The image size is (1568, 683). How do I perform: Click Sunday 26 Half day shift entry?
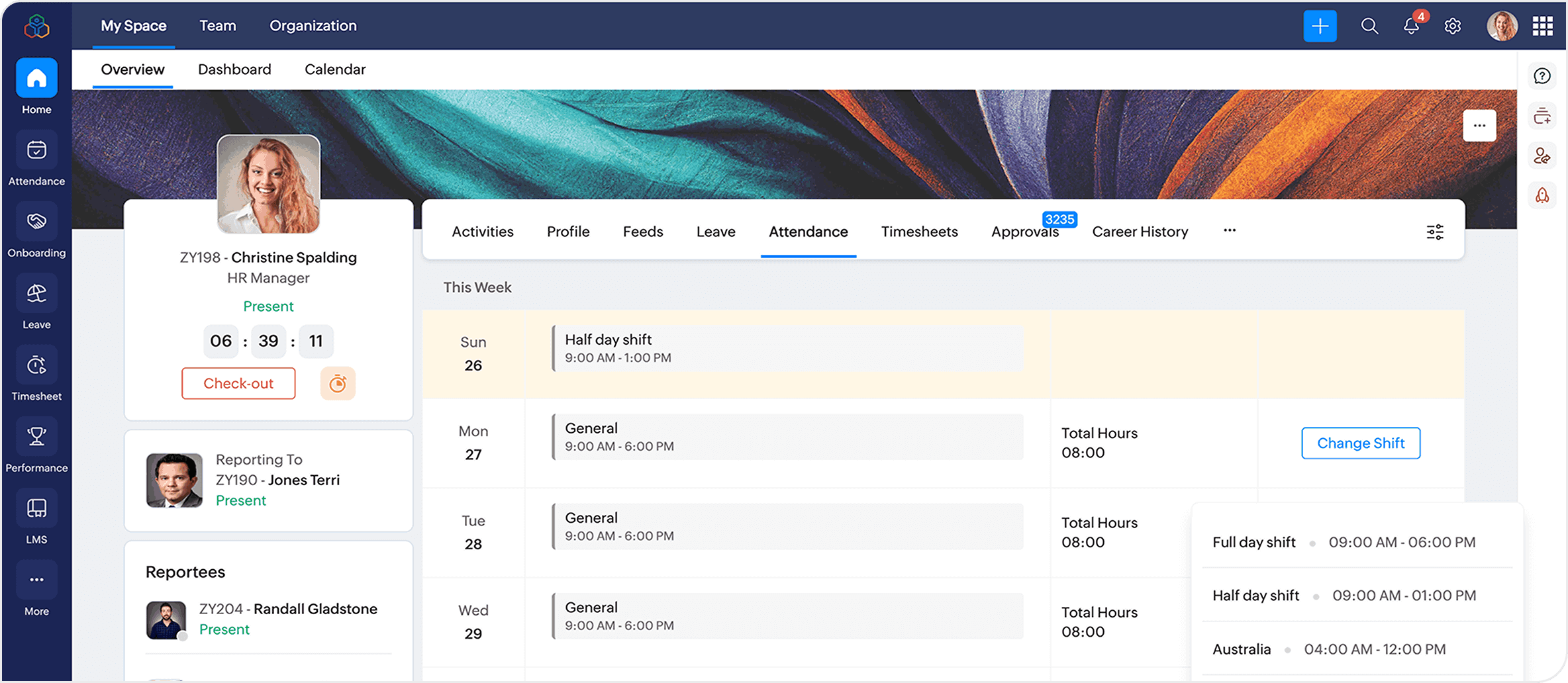click(x=788, y=348)
